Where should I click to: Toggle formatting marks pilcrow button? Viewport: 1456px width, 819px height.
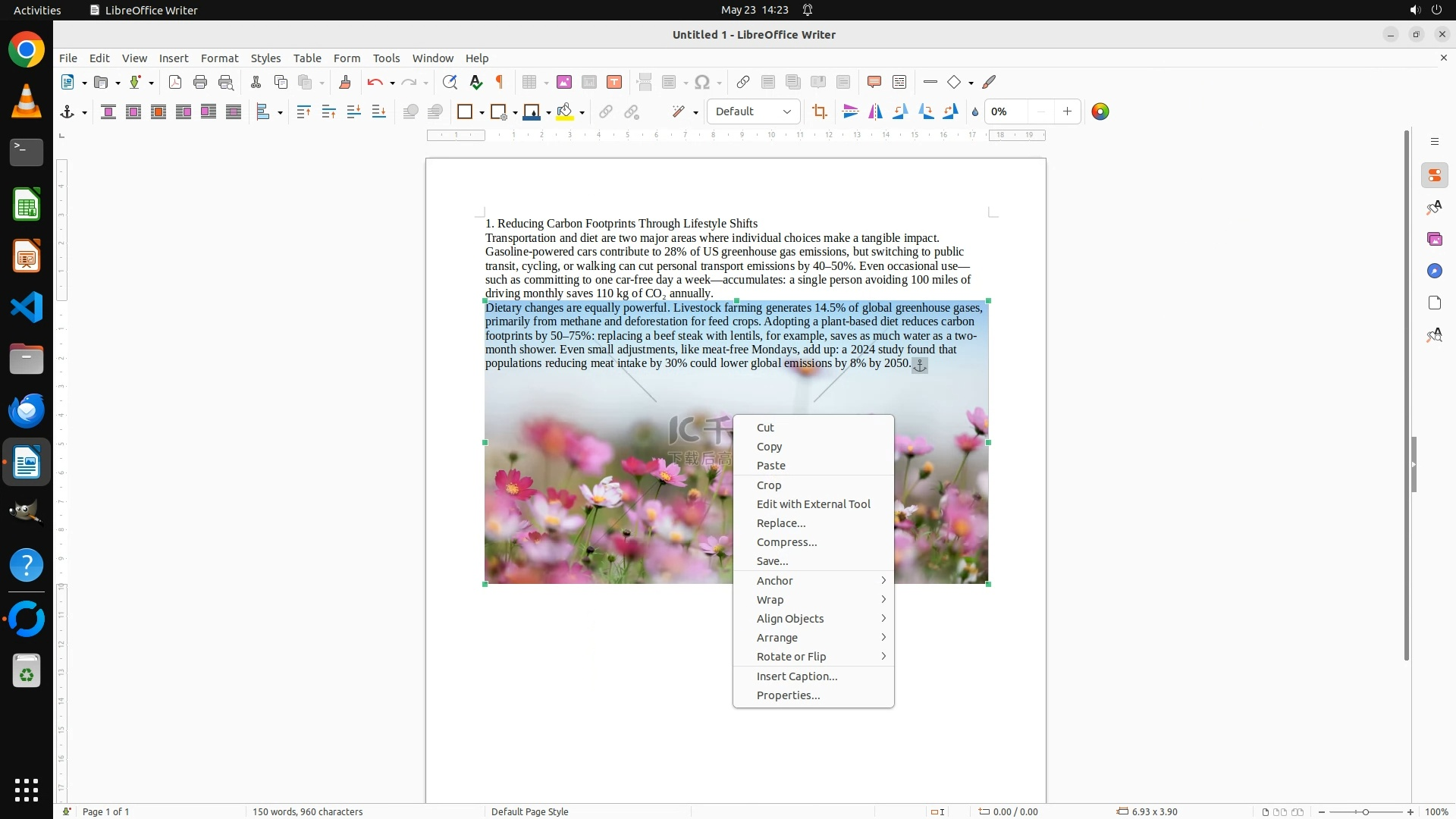tap(500, 82)
